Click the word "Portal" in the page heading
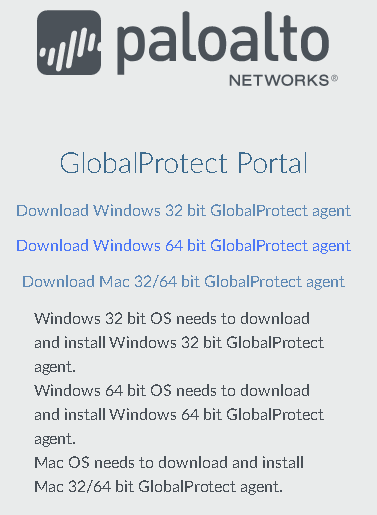 coord(272,163)
